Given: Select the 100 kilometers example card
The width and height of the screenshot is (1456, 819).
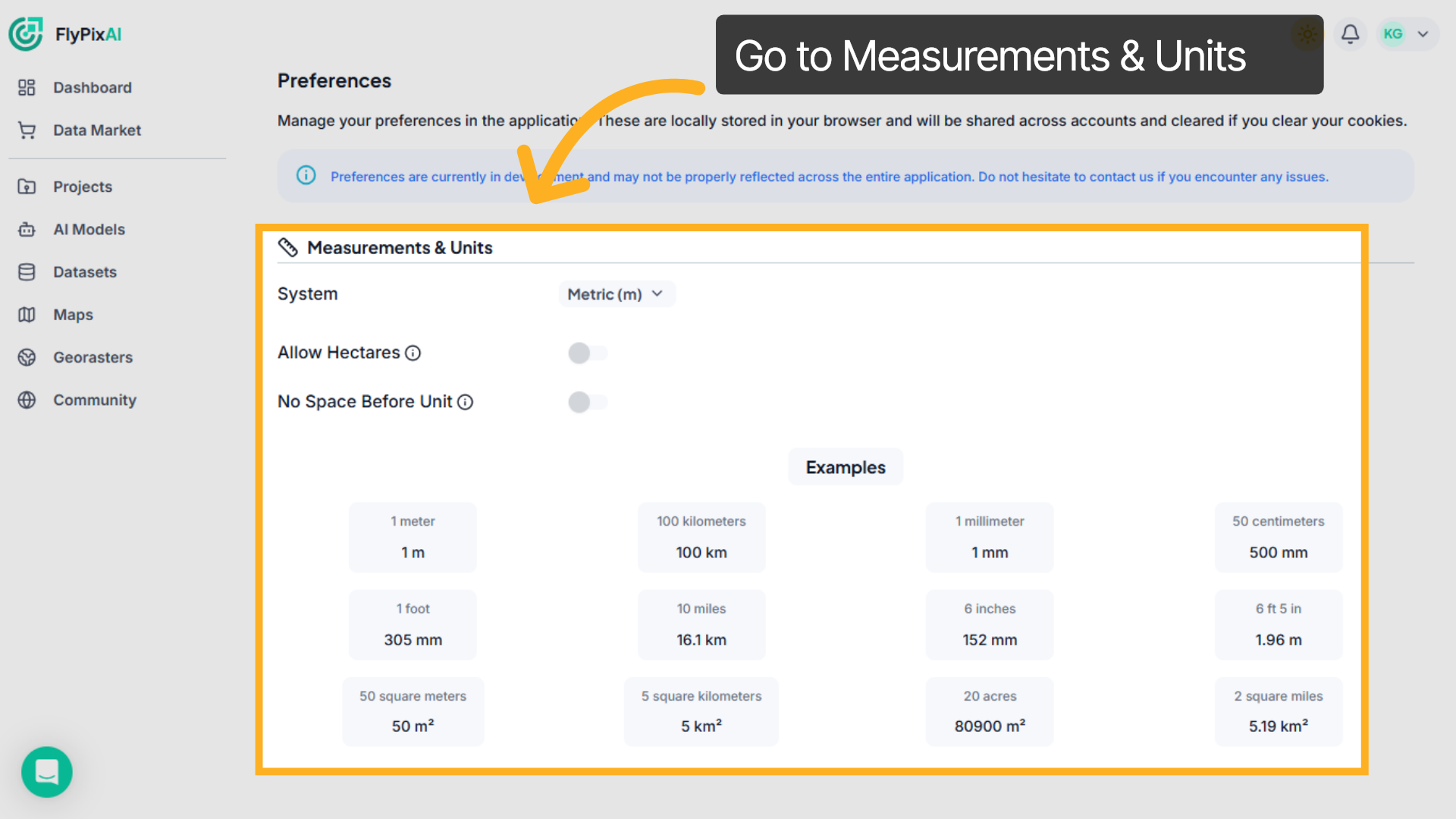Looking at the screenshot, I should point(701,538).
